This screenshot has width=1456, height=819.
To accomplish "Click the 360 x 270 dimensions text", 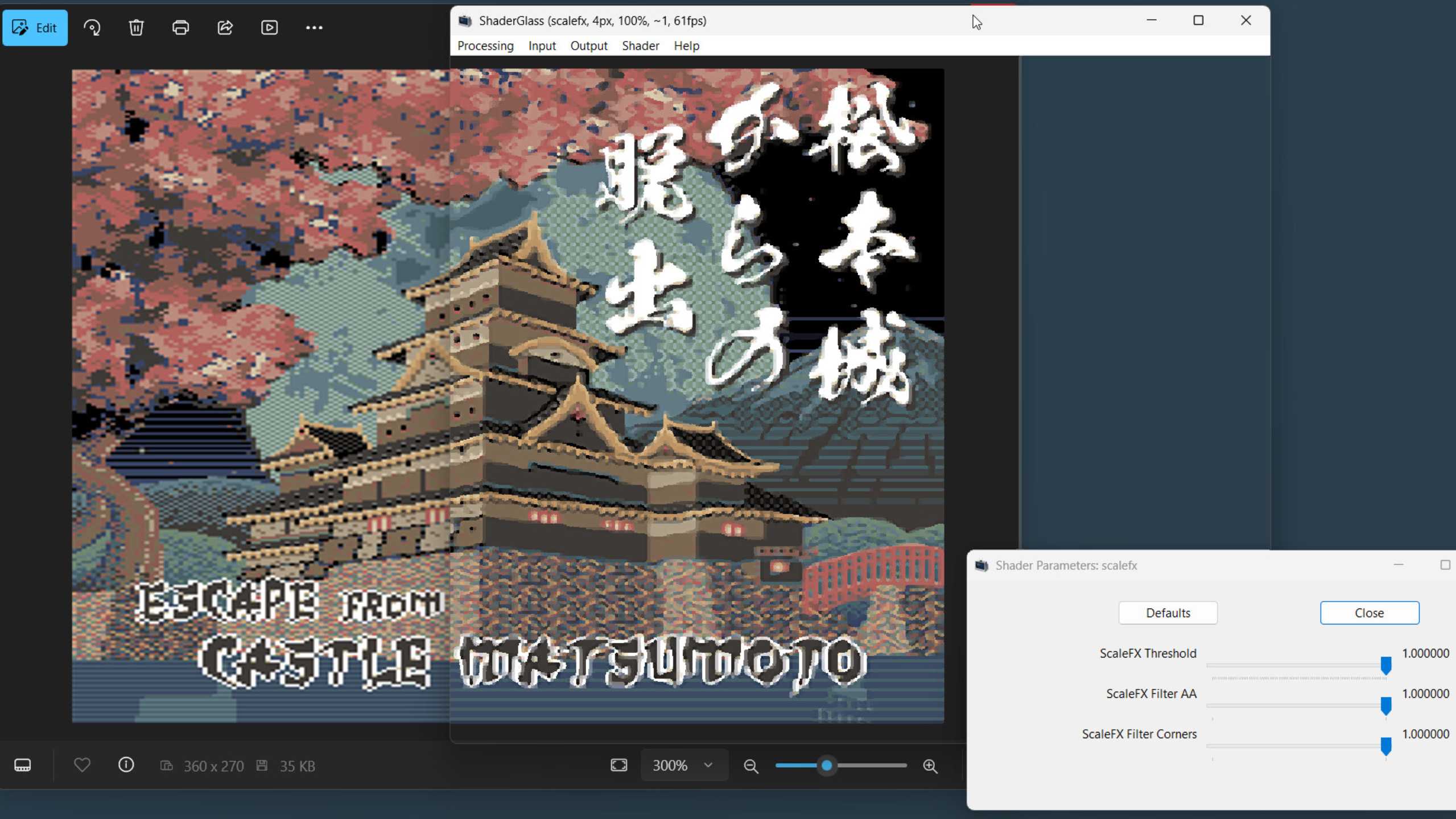I will point(213,766).
